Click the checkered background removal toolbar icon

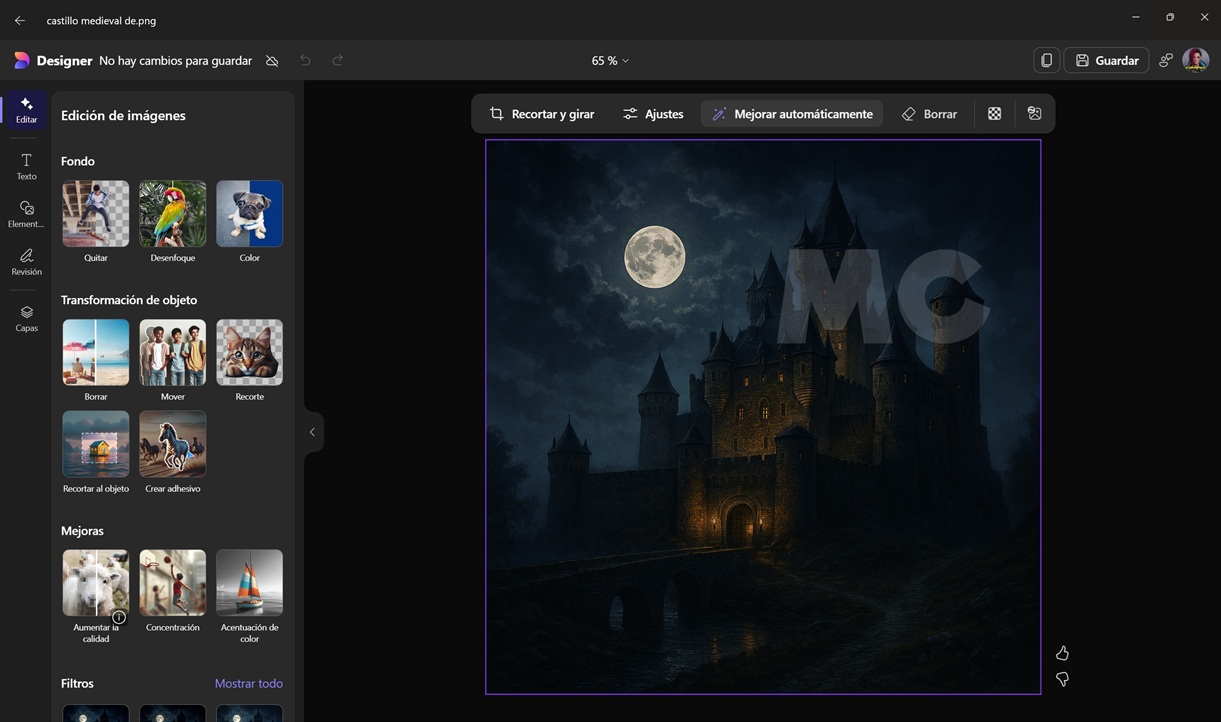[x=994, y=114]
